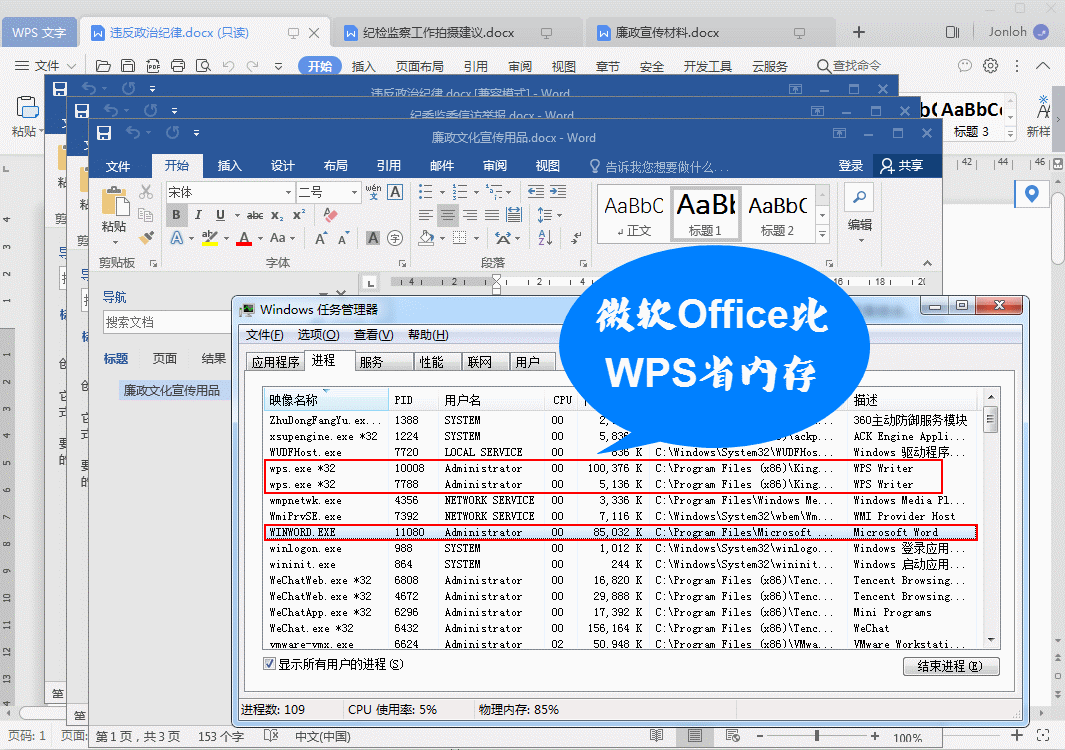Image resolution: width=1065 pixels, height=750 pixels.
Task: Toggle character shading A in Word
Action: [x=373, y=238]
